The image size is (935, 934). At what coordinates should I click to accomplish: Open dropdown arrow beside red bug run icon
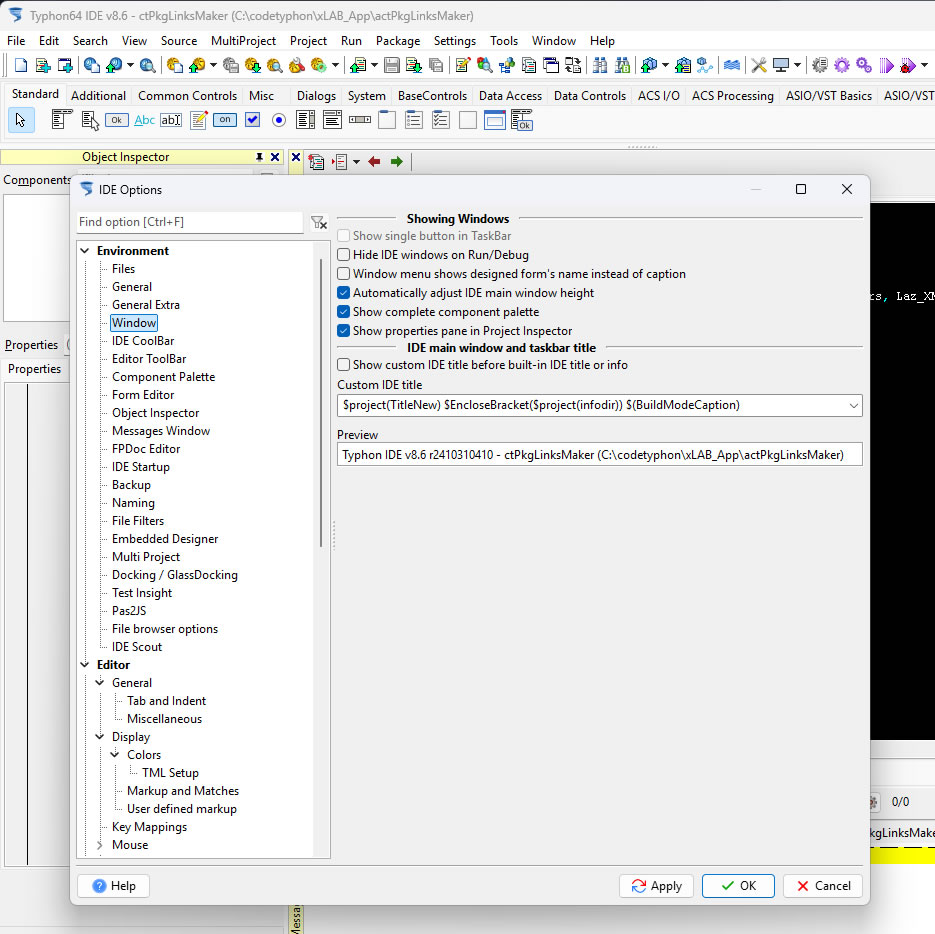(924, 65)
